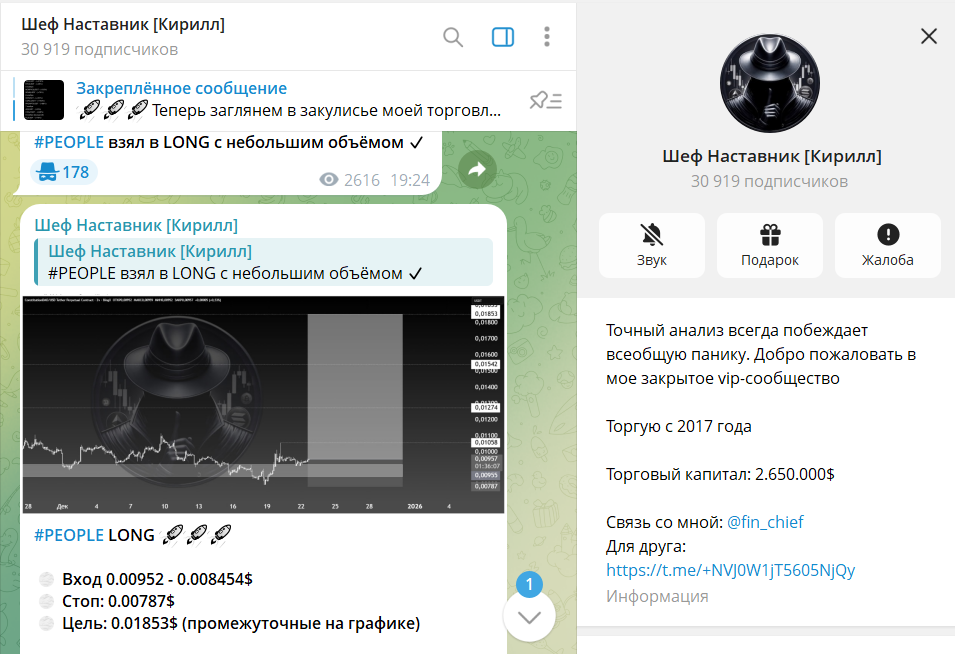Open the @fin_chief contact link
The width and height of the screenshot is (955, 654).
tap(765, 522)
